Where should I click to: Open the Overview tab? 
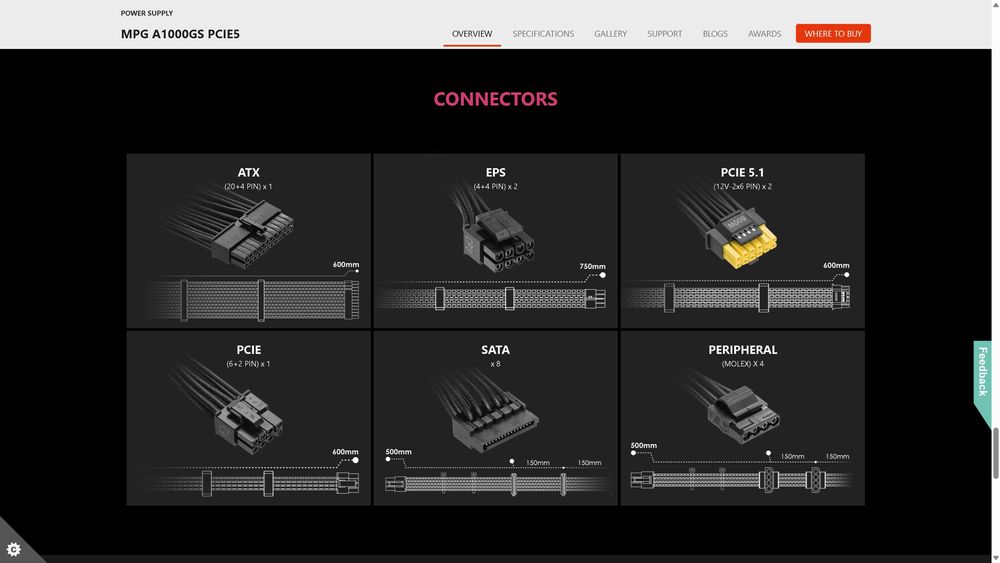click(472, 34)
